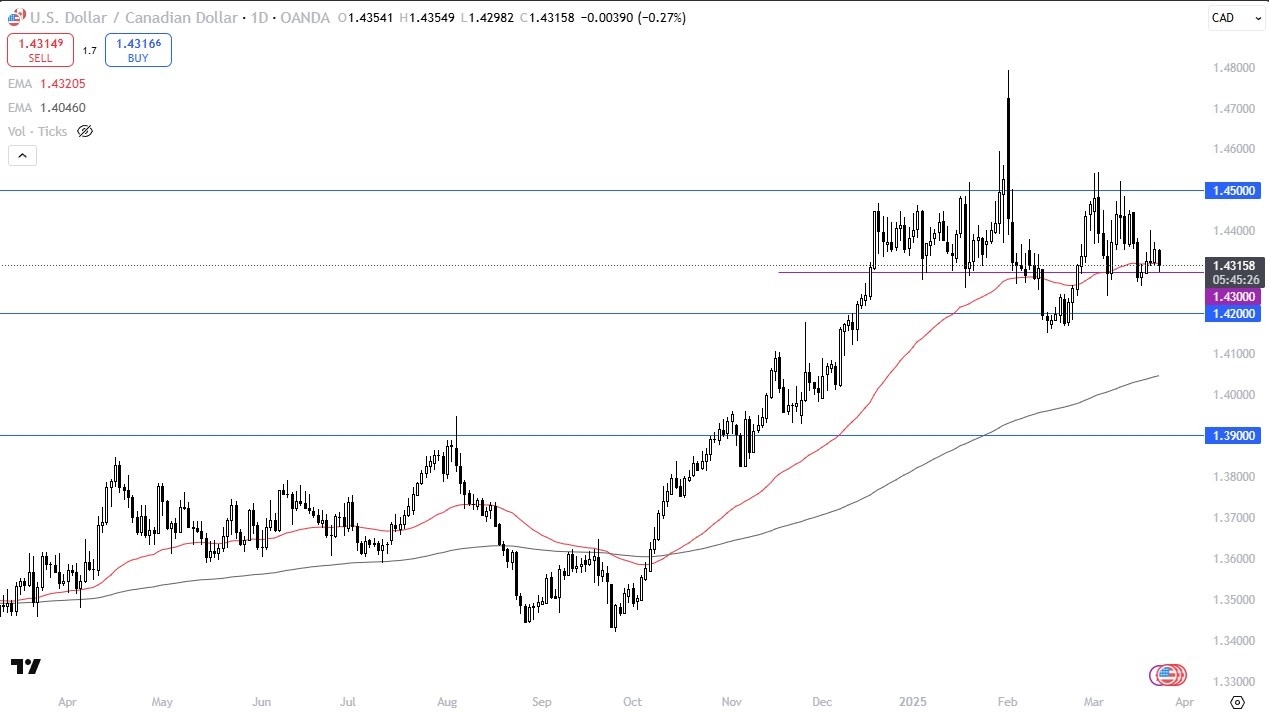Click the 1.42000 horizontal line price label
Screen dimensions: 1269x712
[x=1232, y=313]
